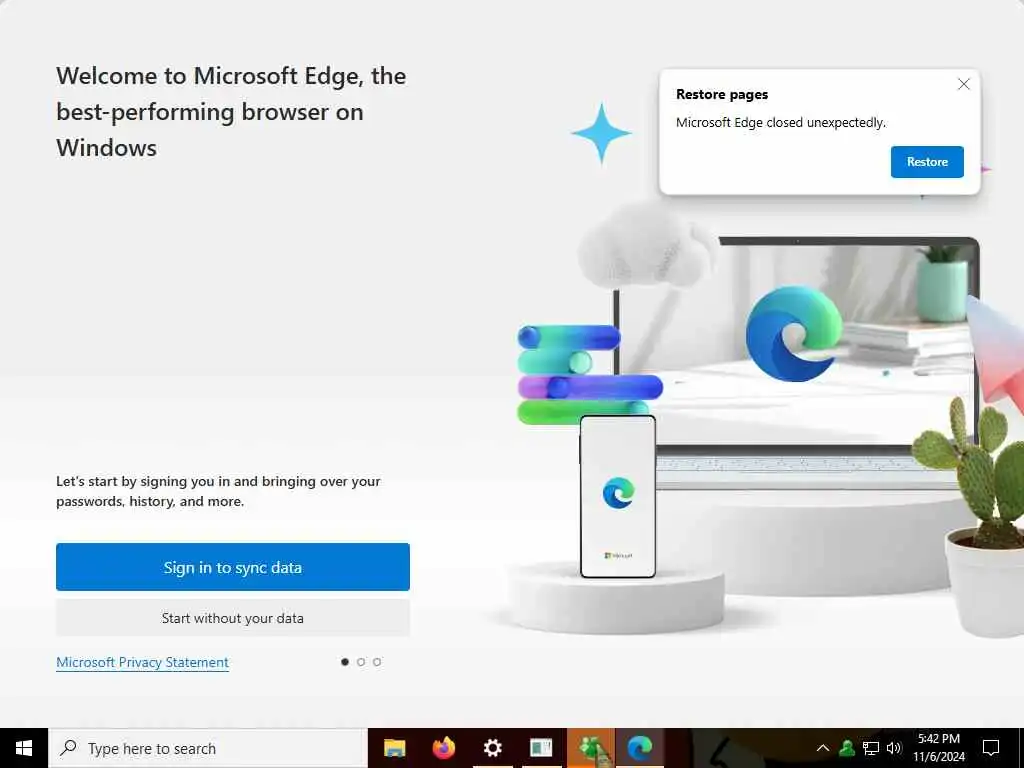Viewport: 1024px width, 768px height.
Task: Open the Windows Start menu
Action: [x=24, y=748]
